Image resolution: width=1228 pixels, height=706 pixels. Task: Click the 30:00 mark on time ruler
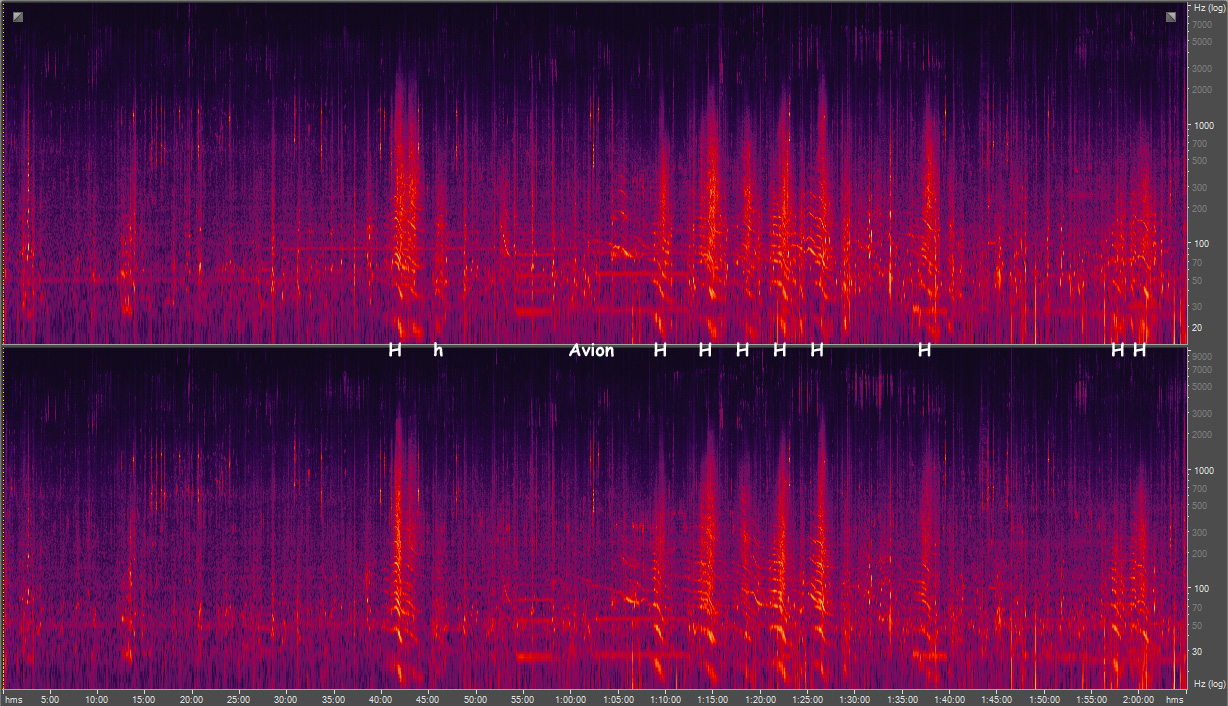[x=286, y=699]
